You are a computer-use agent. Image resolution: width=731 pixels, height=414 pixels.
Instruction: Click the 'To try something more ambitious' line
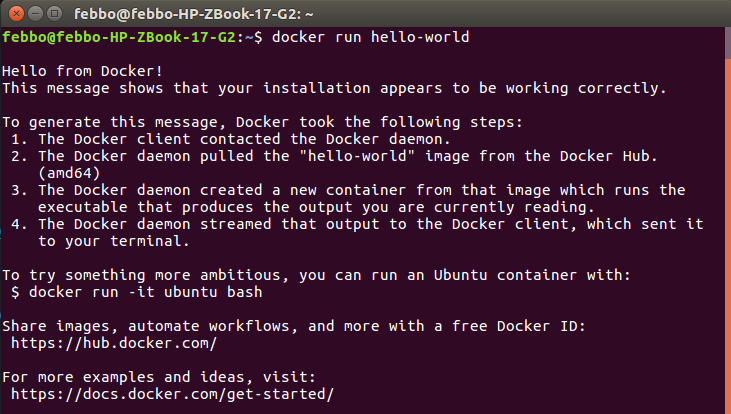tap(317, 275)
